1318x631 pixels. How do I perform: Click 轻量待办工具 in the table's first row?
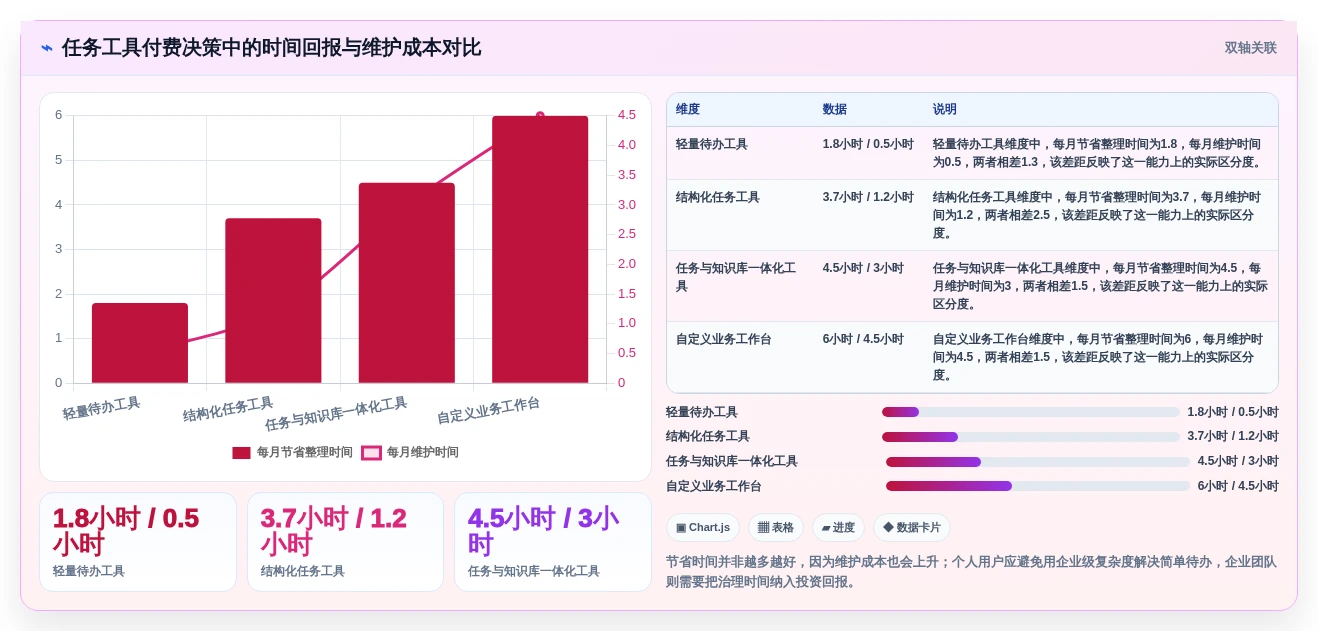tap(711, 144)
